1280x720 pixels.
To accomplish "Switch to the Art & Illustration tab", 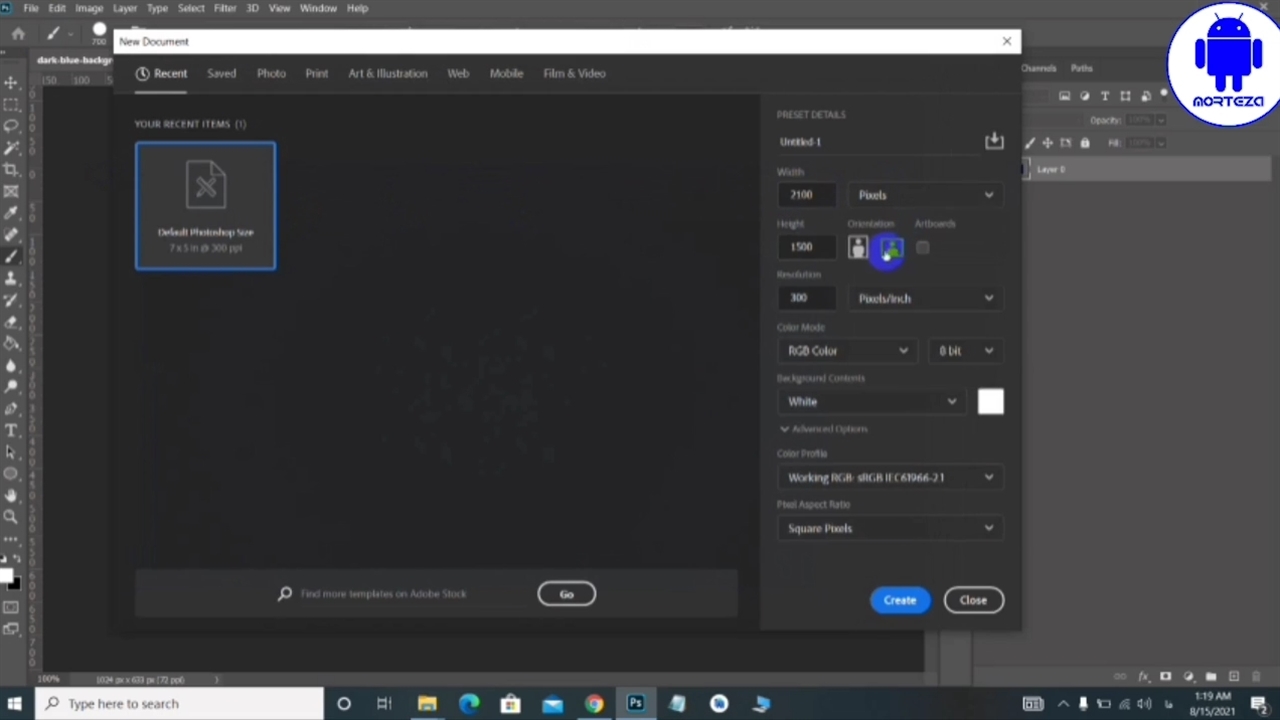I will [387, 73].
